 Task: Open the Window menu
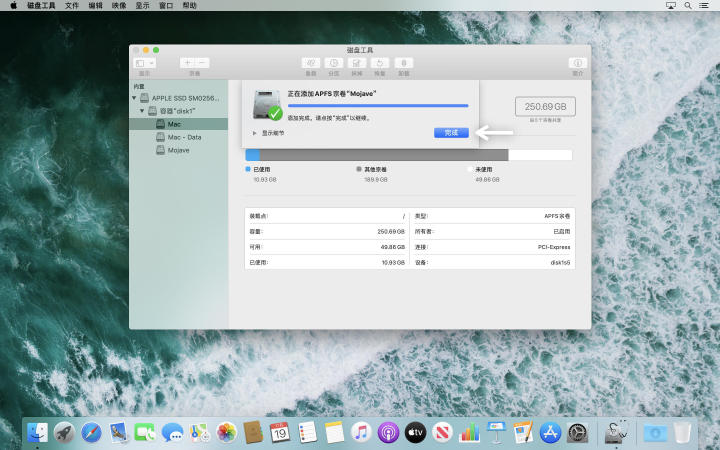coord(166,6)
